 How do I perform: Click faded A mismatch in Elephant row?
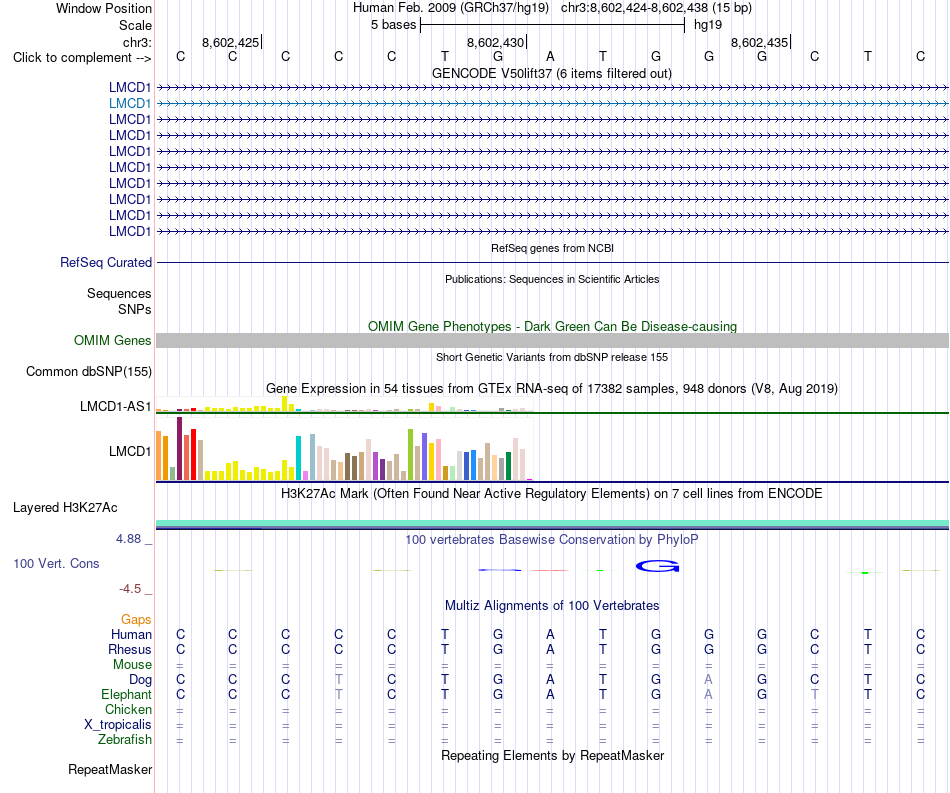[x=708, y=694]
